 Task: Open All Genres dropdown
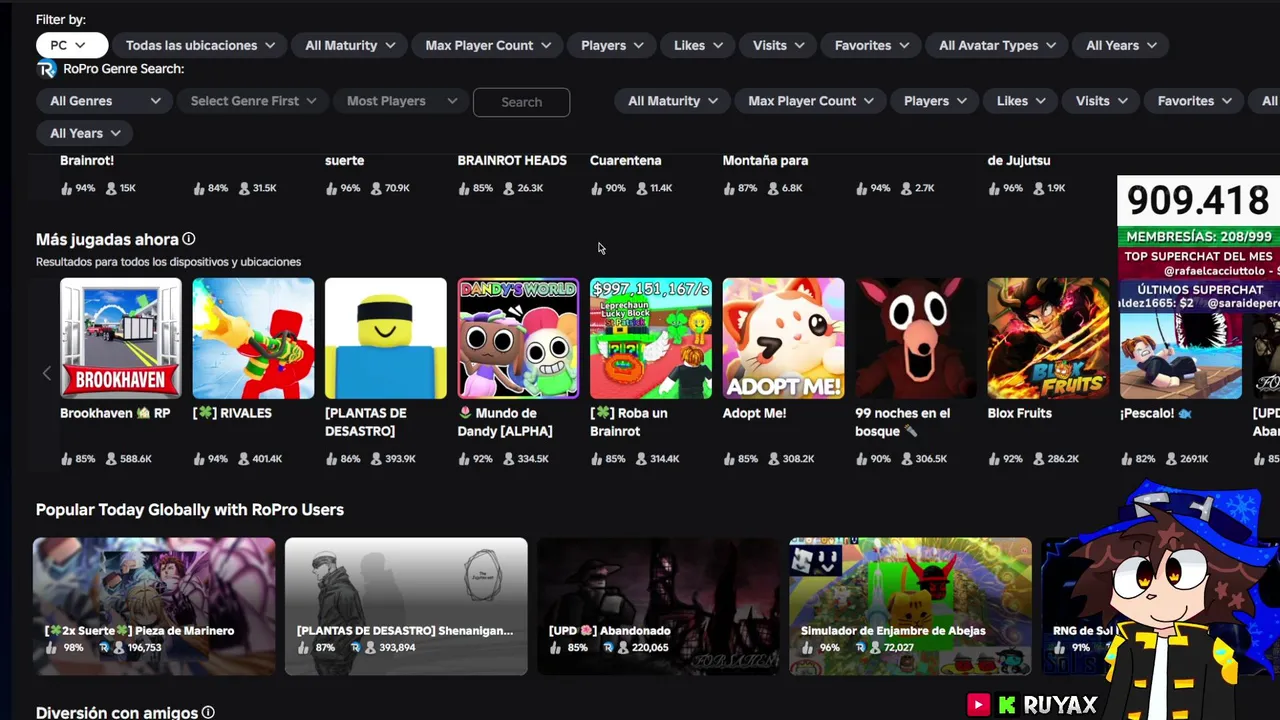105,101
